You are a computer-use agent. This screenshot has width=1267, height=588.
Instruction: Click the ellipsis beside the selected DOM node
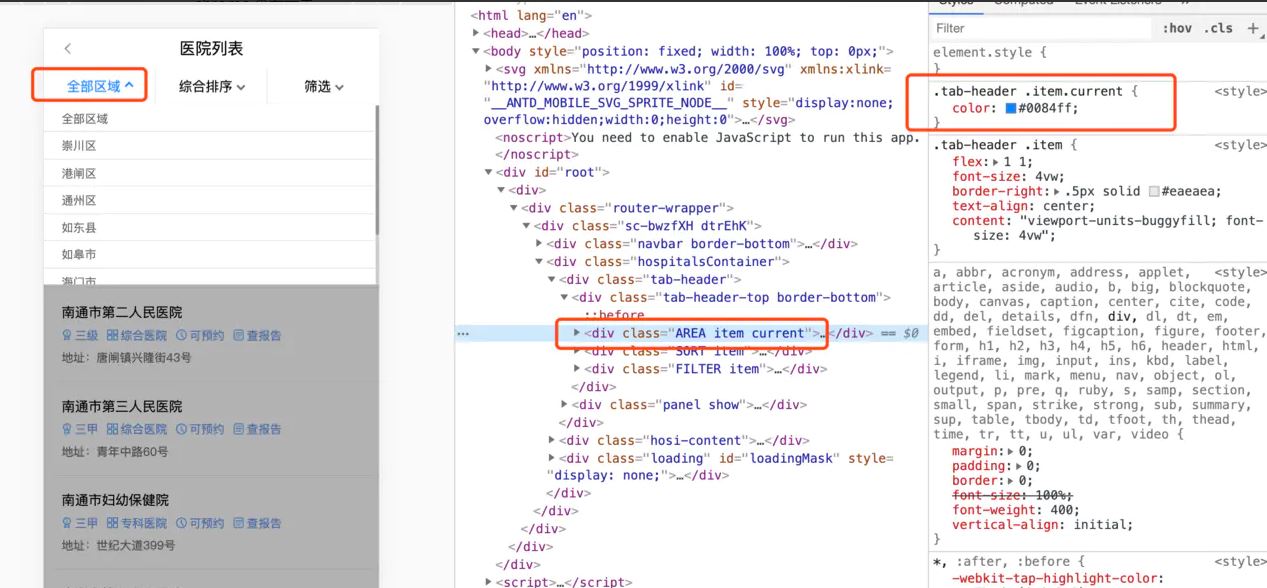pyautogui.click(x=463, y=333)
